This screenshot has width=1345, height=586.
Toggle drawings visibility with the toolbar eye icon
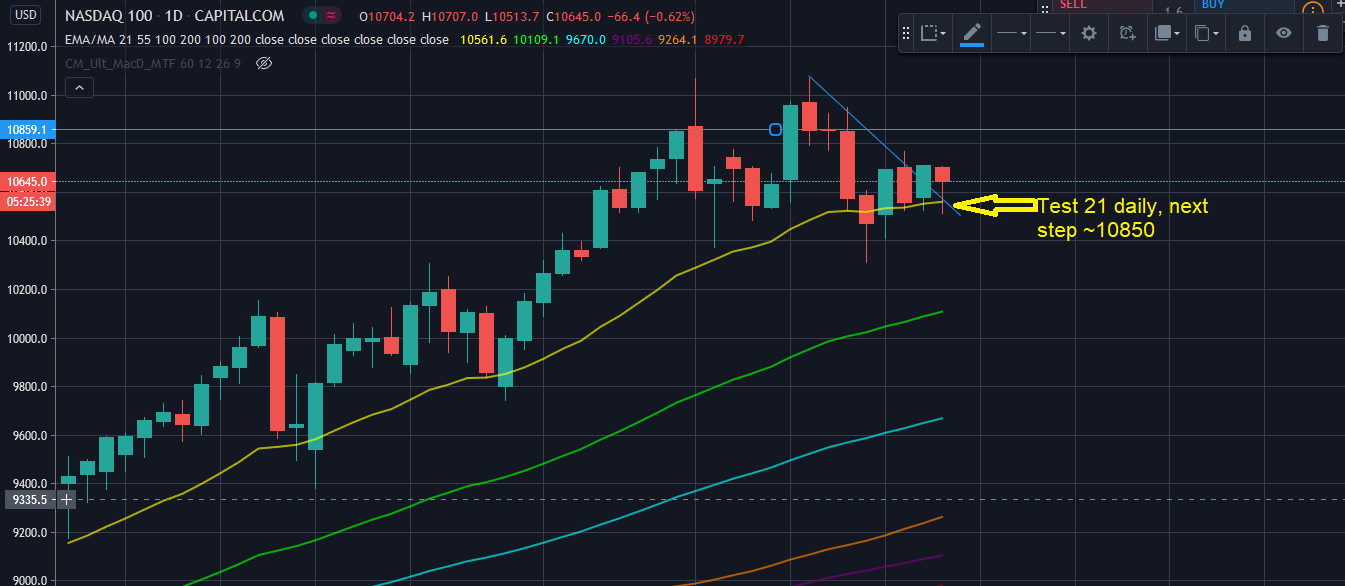(1283, 32)
